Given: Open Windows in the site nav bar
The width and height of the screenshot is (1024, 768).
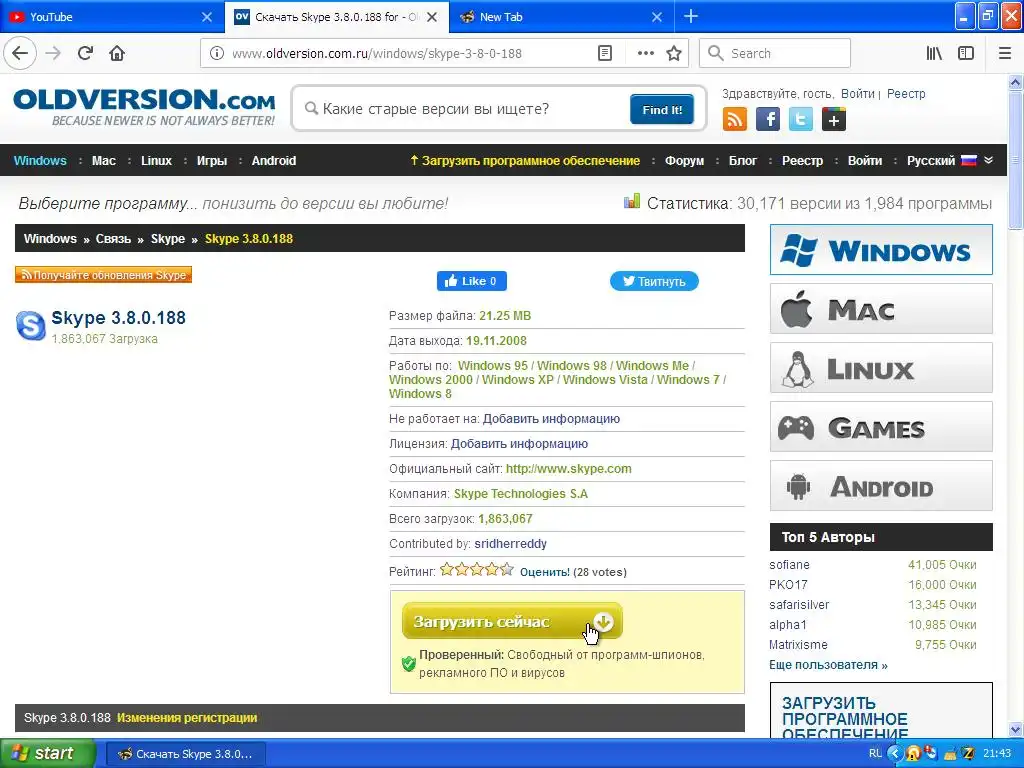Looking at the screenshot, I should pos(40,161).
